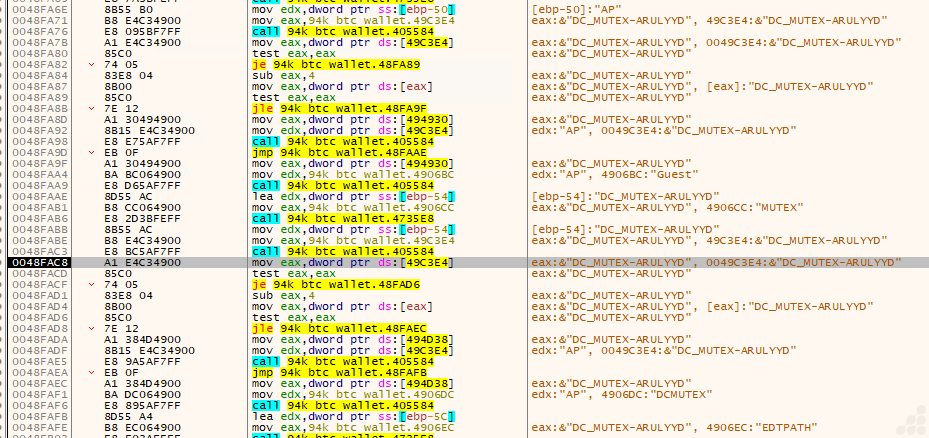Screen dimensions: 929x438
Task: Toggle breakpoint dot at address 0048FA76
Action: point(5,31)
